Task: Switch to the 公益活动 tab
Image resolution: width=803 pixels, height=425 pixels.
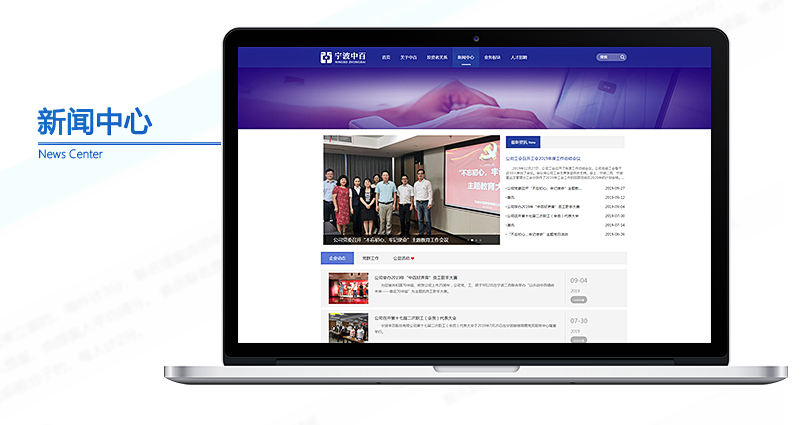Action: coord(401,258)
